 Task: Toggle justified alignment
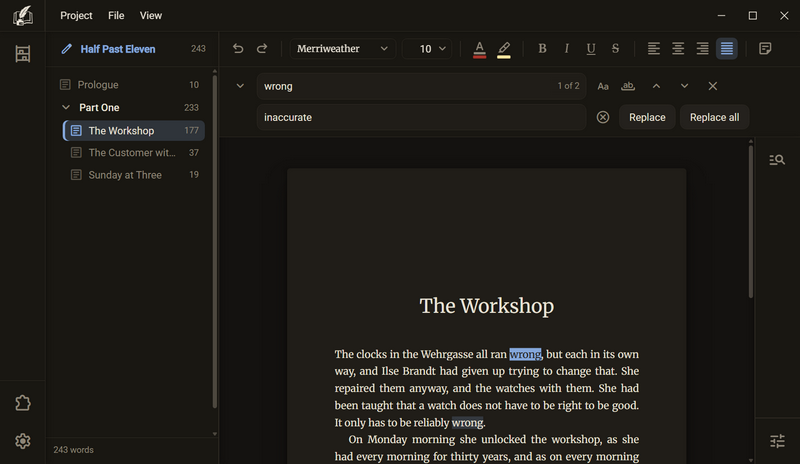(x=727, y=48)
